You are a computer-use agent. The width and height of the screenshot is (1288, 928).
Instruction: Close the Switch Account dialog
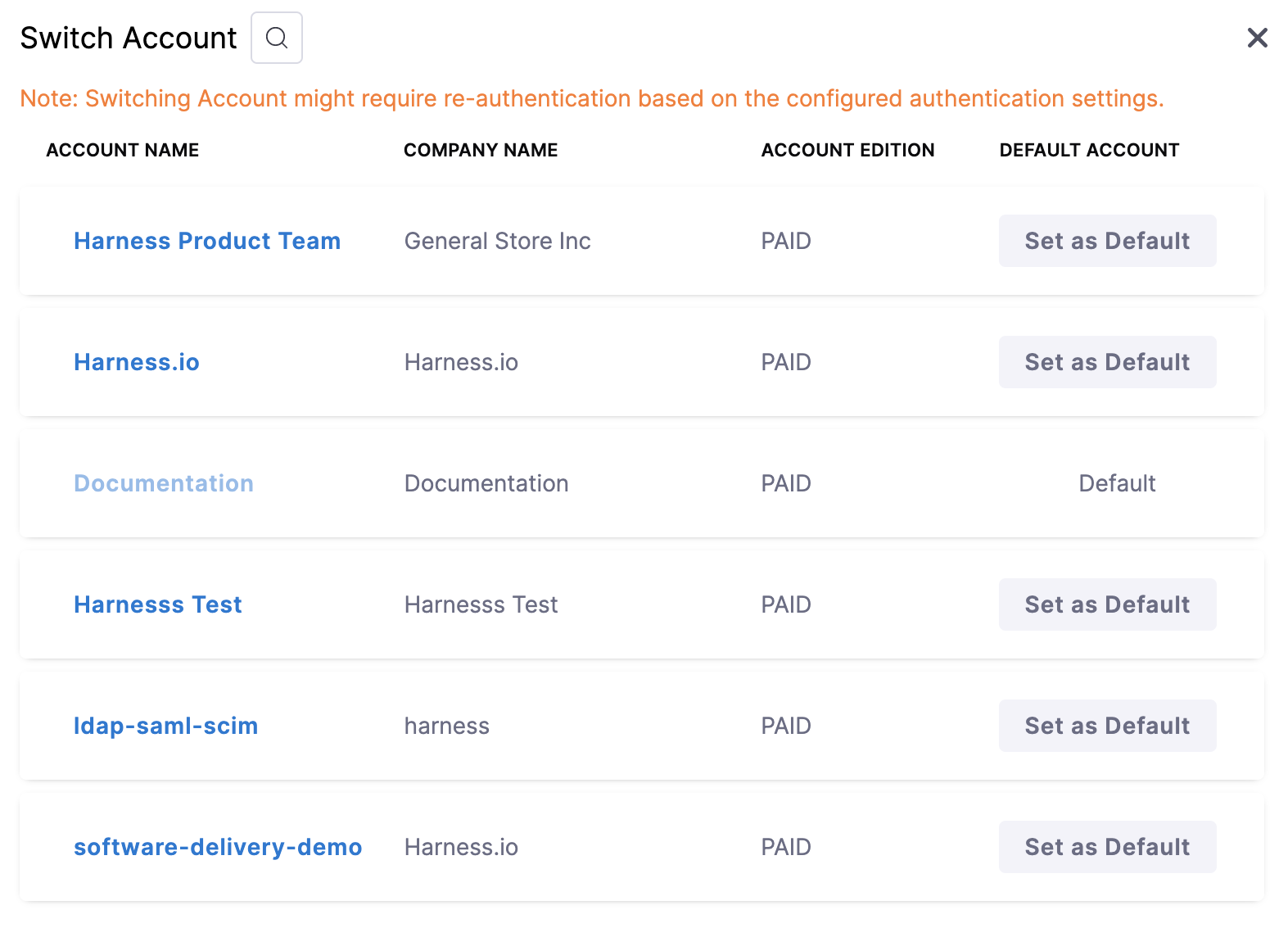coord(1257,38)
